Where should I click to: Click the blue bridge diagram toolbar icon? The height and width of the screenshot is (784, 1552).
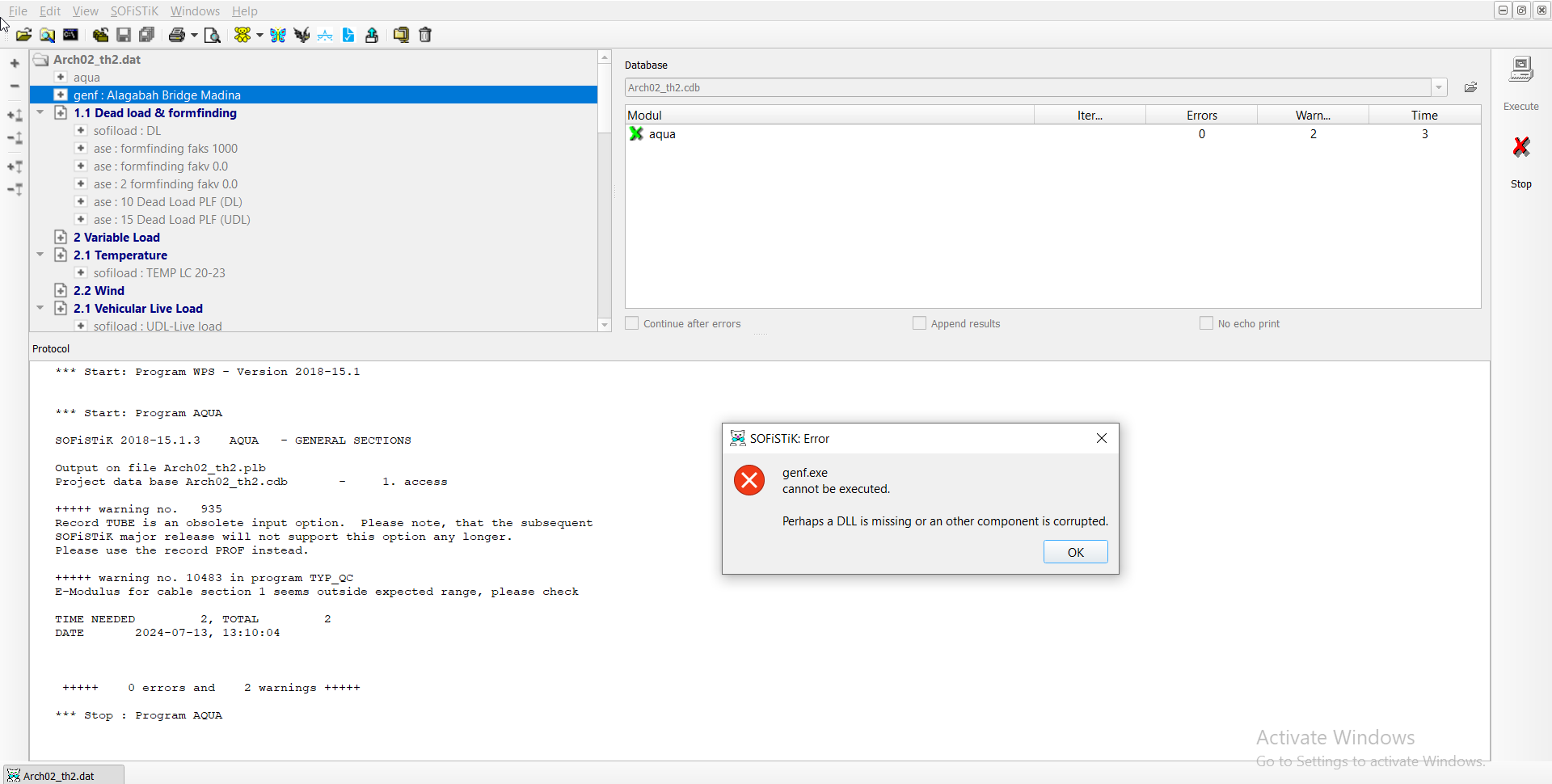click(325, 35)
